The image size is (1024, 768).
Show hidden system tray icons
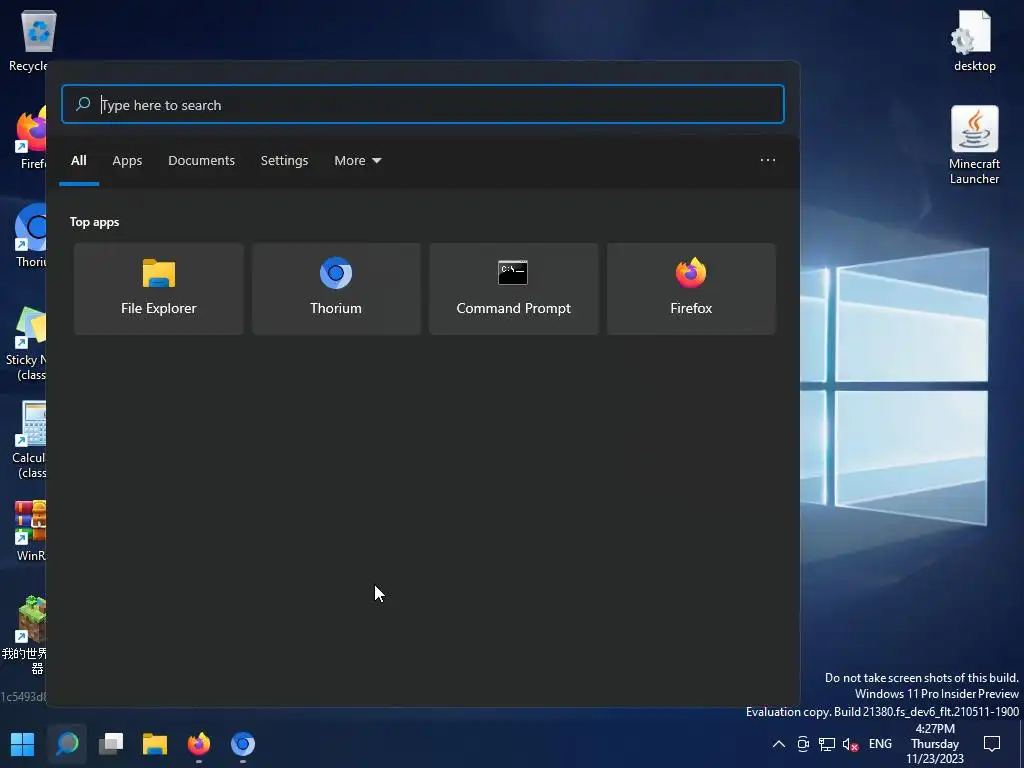tap(778, 744)
